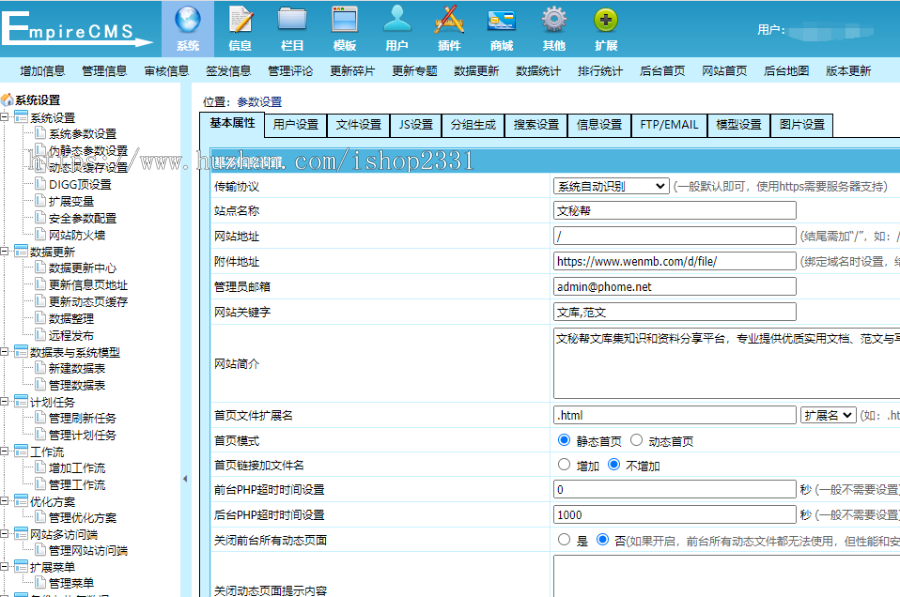Open 后台首页 link
Viewport: 900px width, 597px height.
tap(662, 71)
